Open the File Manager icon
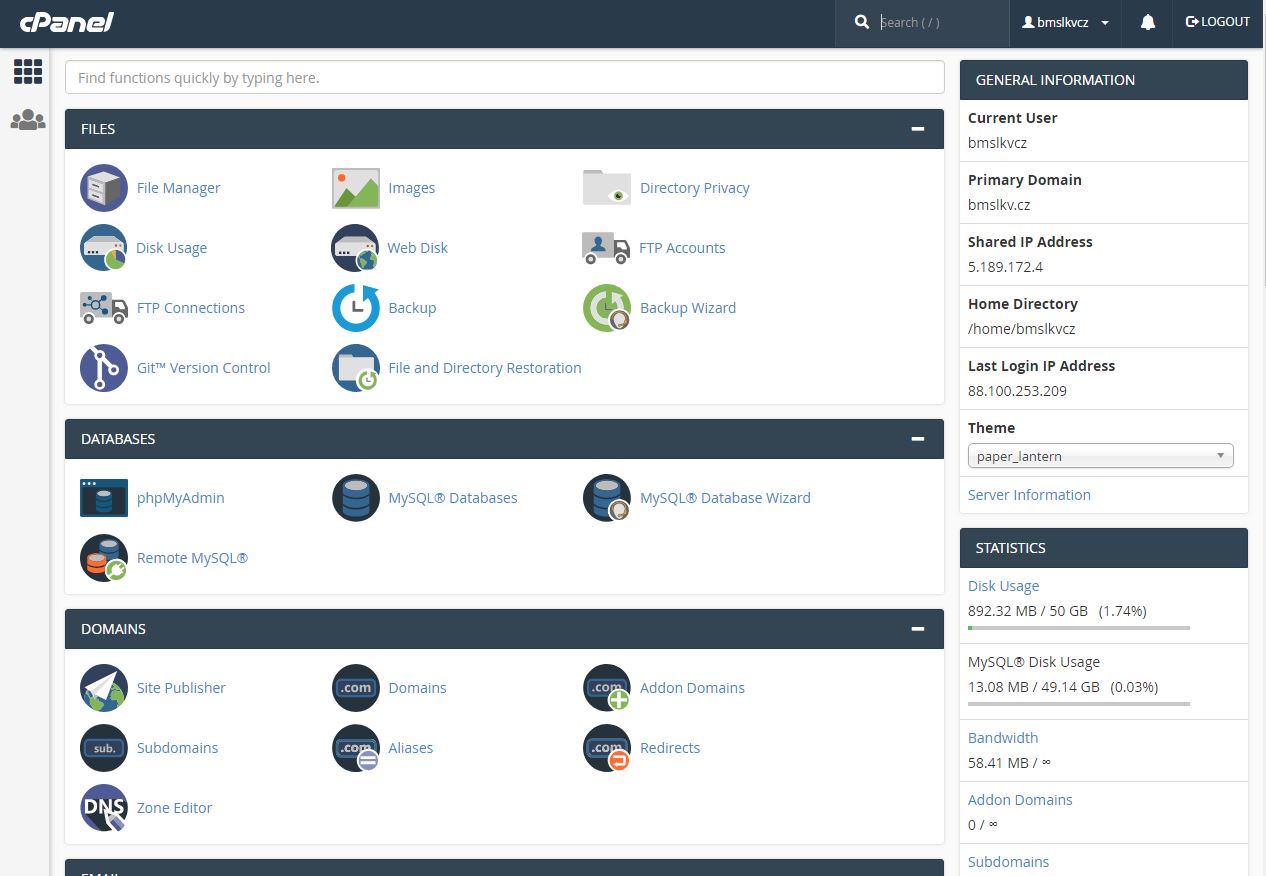This screenshot has height=876, width=1266. click(x=104, y=188)
